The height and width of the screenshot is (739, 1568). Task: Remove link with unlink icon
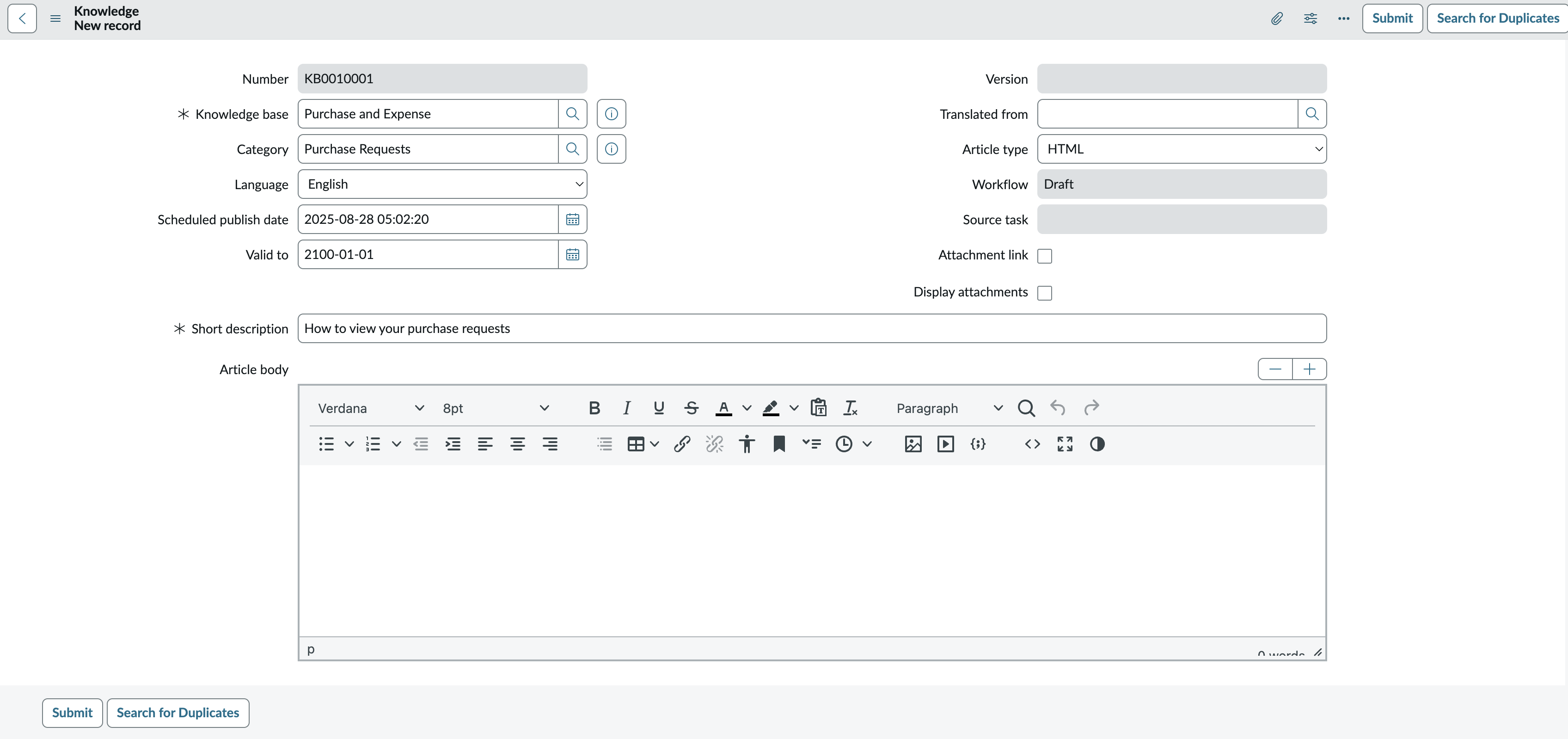pyautogui.click(x=715, y=444)
